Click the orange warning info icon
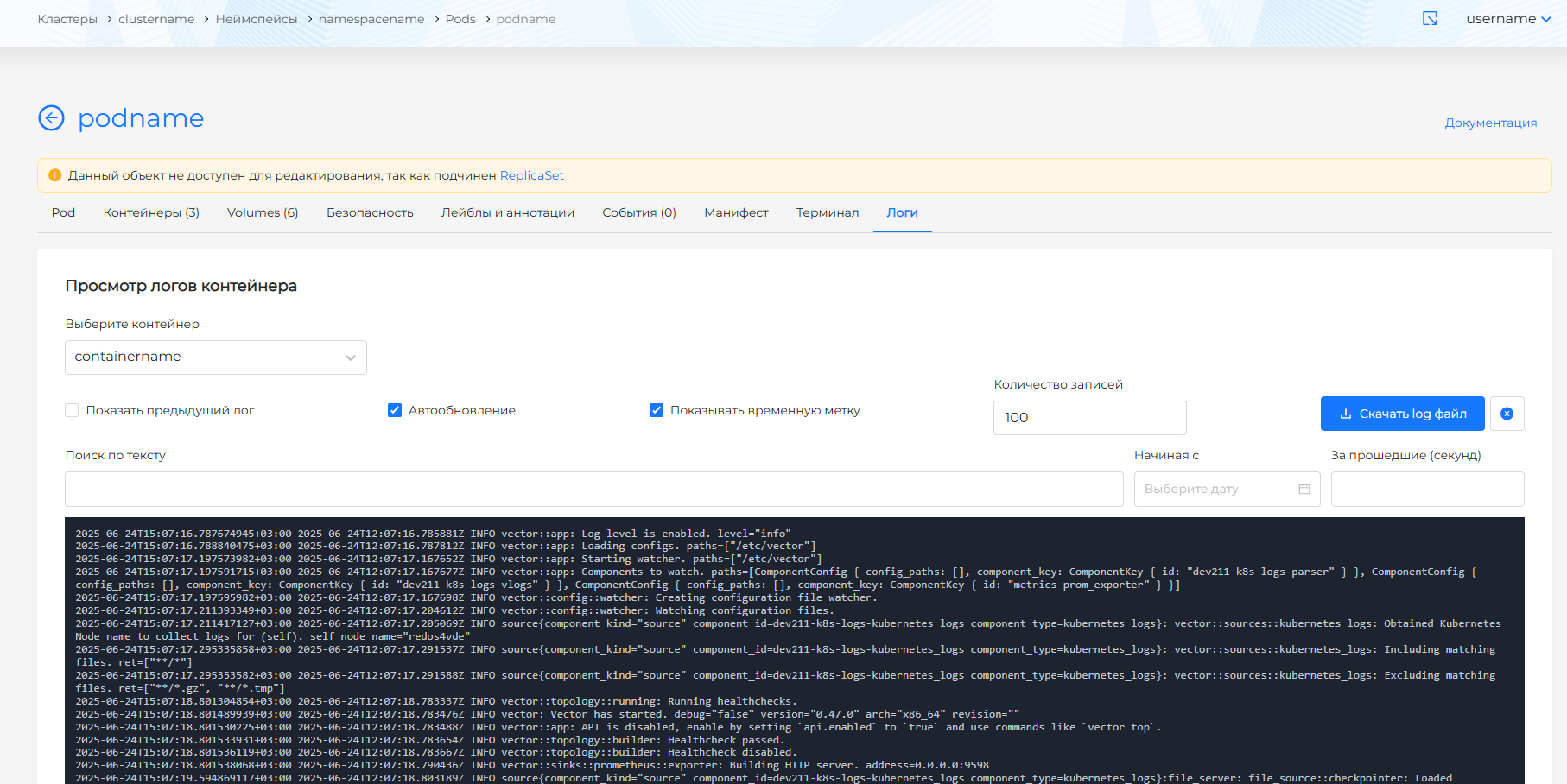 coord(55,175)
